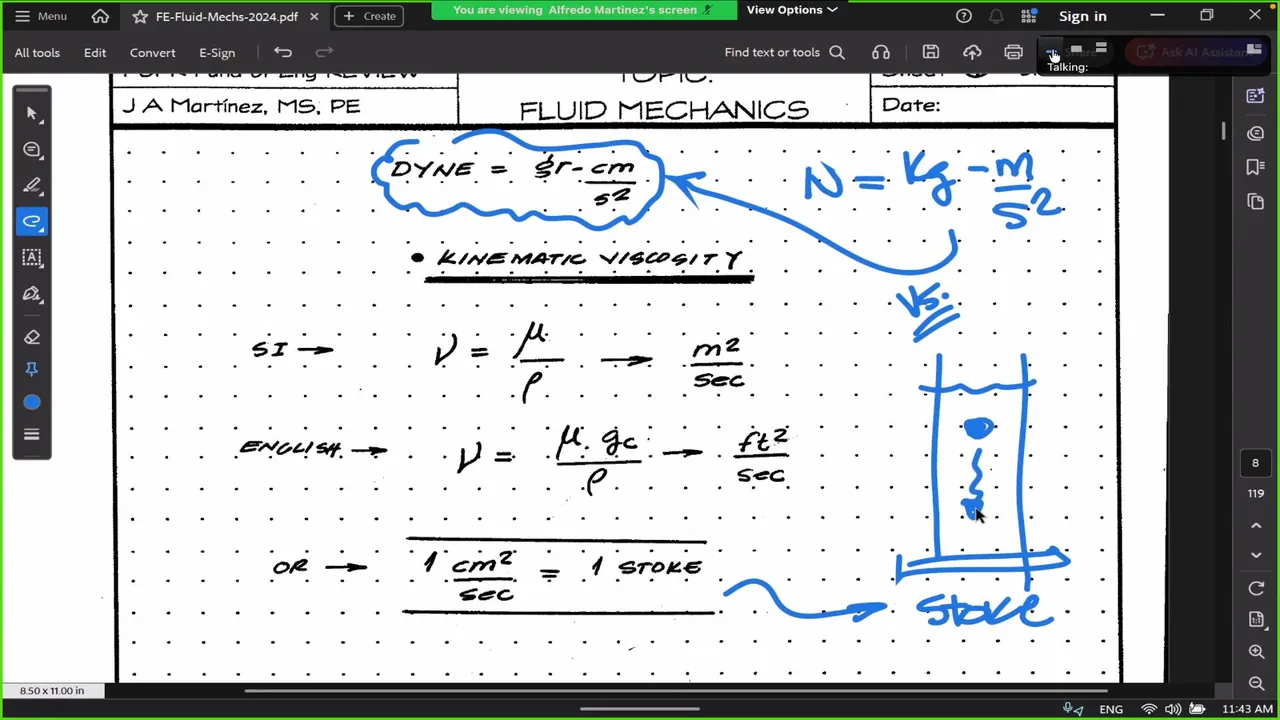Open the Wi-Fi network tray icon
The width and height of the screenshot is (1280, 720).
pyautogui.click(x=1149, y=709)
